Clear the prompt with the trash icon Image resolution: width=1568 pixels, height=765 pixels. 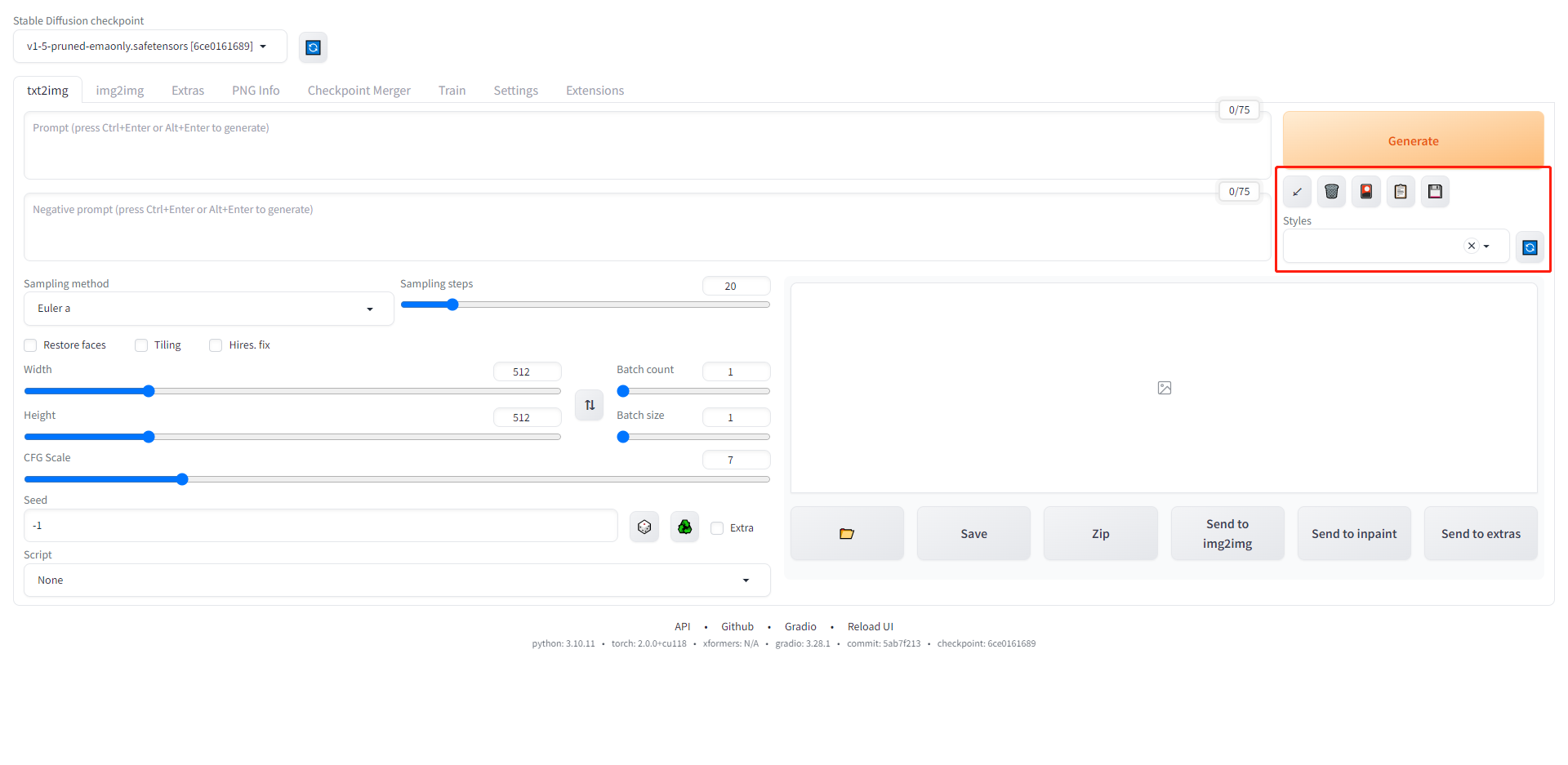click(1331, 192)
